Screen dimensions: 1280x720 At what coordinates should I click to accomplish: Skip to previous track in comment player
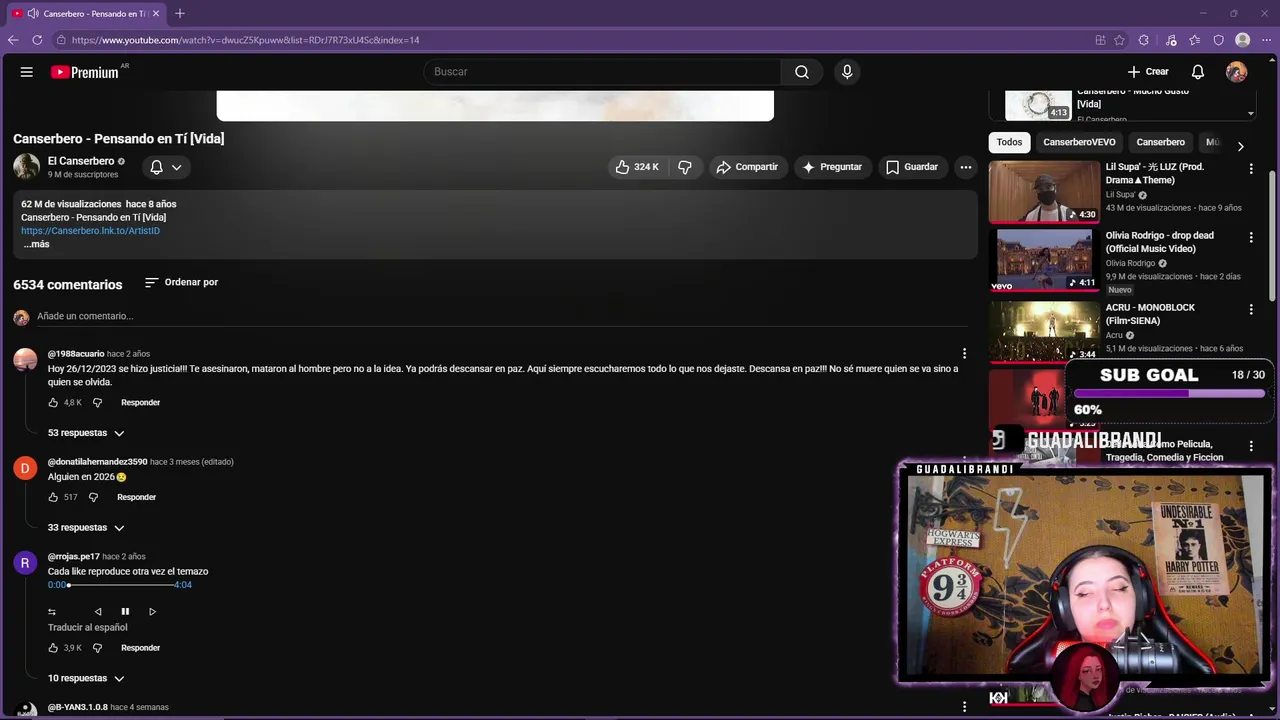coord(98,611)
